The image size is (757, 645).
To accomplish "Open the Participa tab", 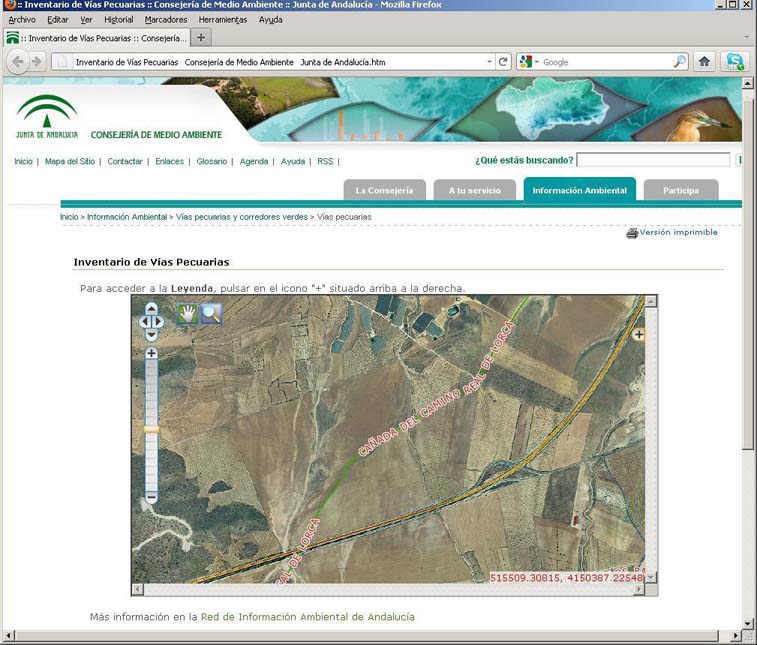I will pyautogui.click(x=680, y=190).
